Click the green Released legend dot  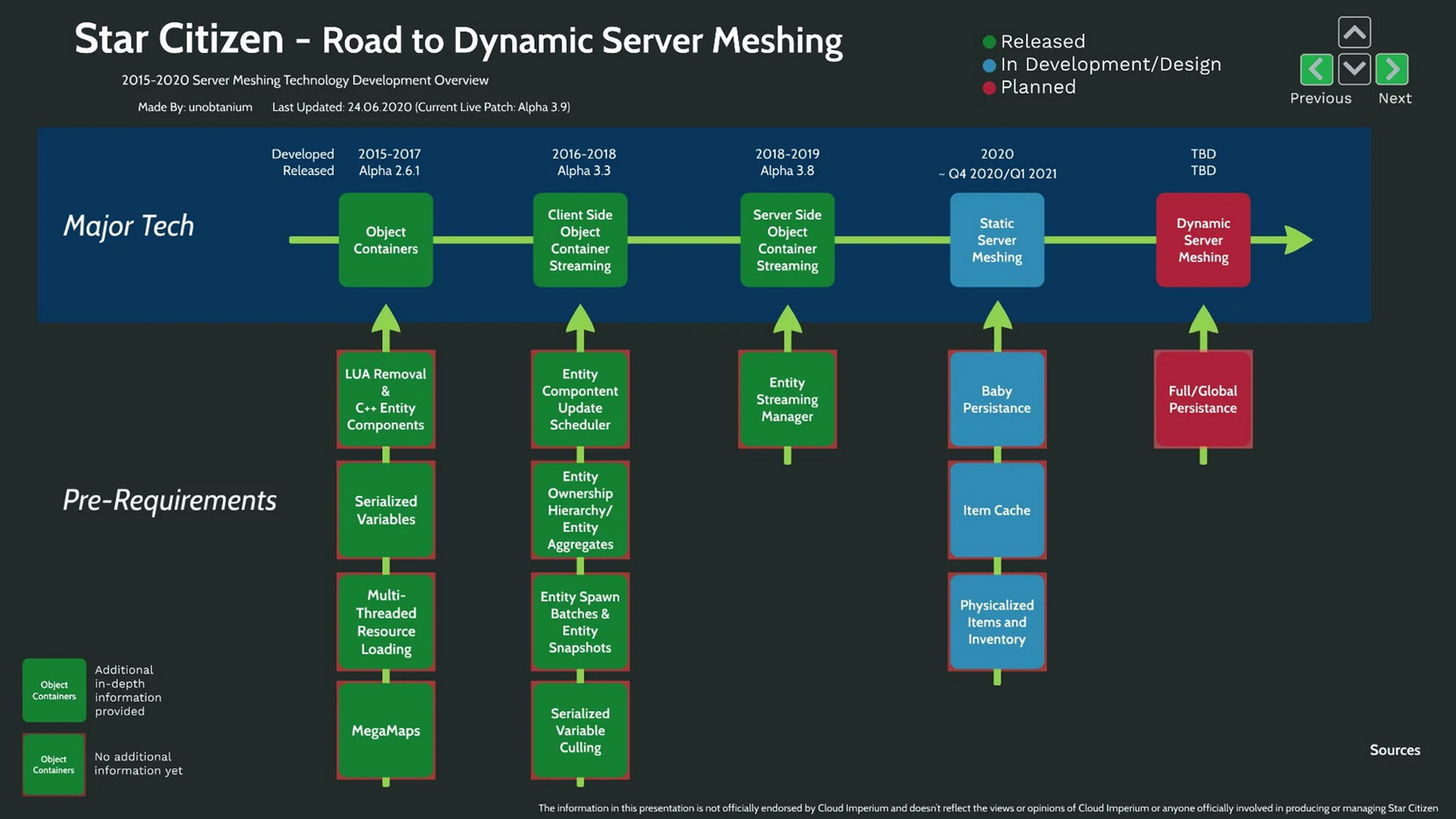point(989,42)
